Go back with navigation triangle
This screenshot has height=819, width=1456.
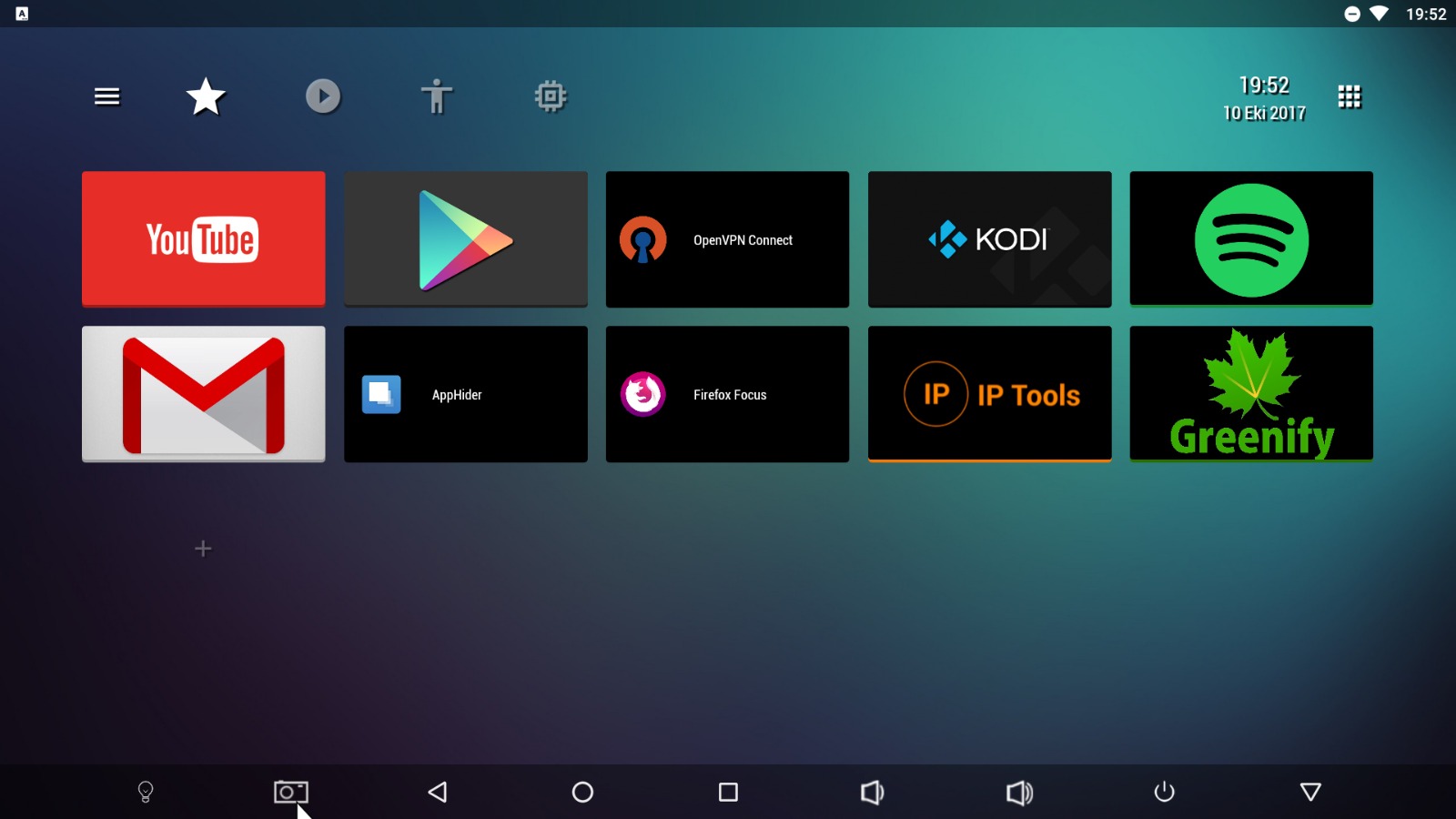click(x=437, y=792)
